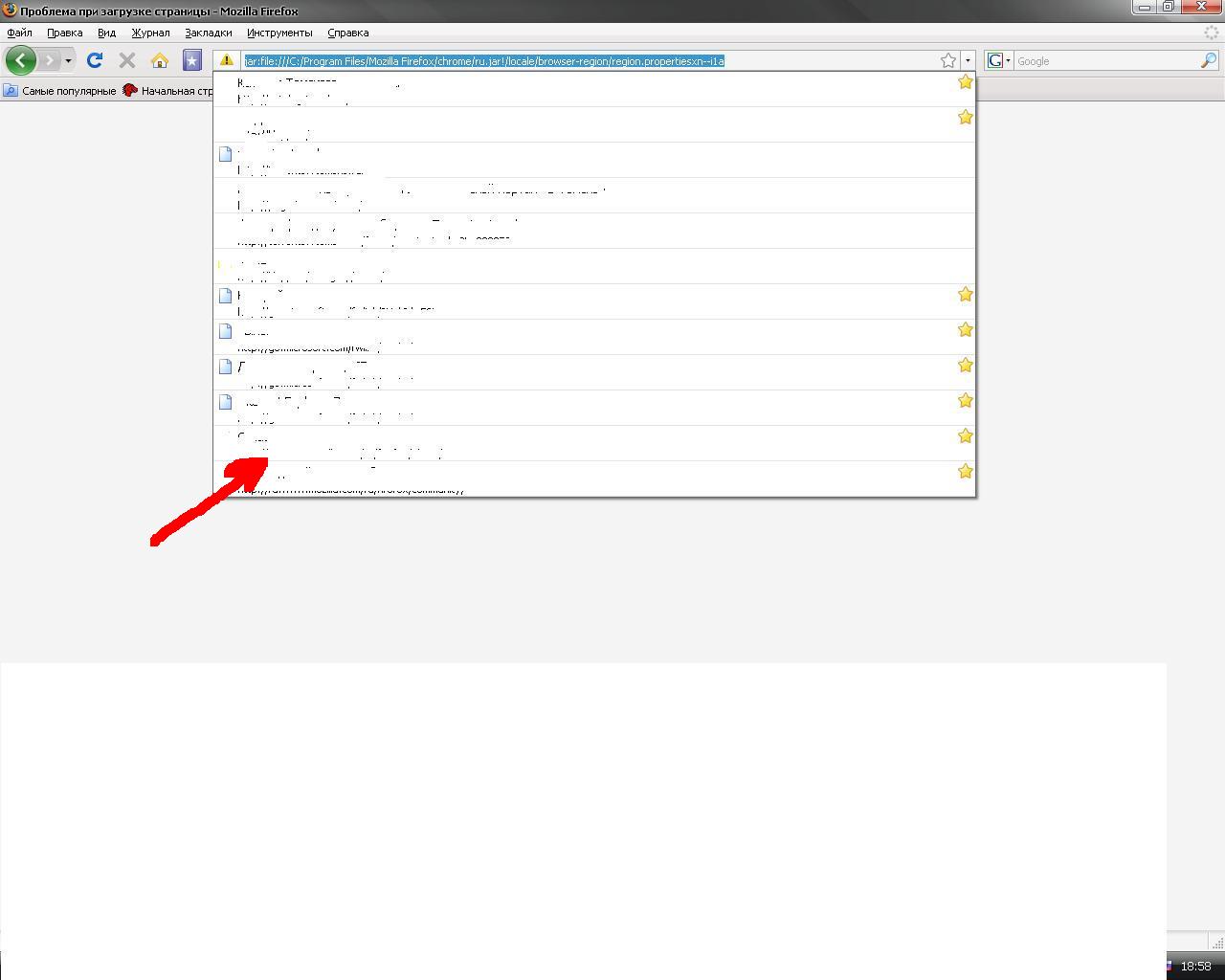This screenshot has width=1225, height=980.
Task: Open the Справка menu
Action: [x=348, y=33]
